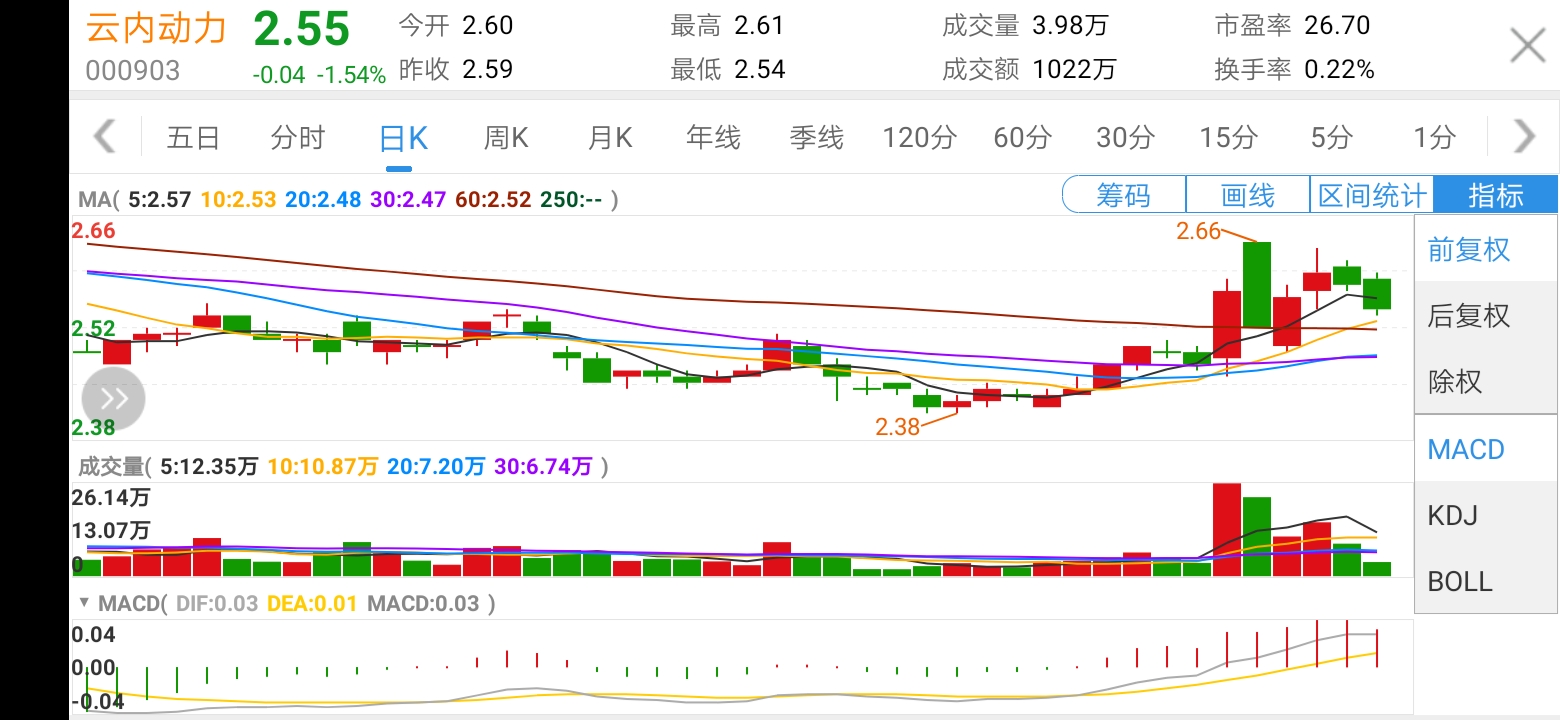The height and width of the screenshot is (720, 1560).
Task: Switch to 月K tab
Action: pyautogui.click(x=610, y=138)
